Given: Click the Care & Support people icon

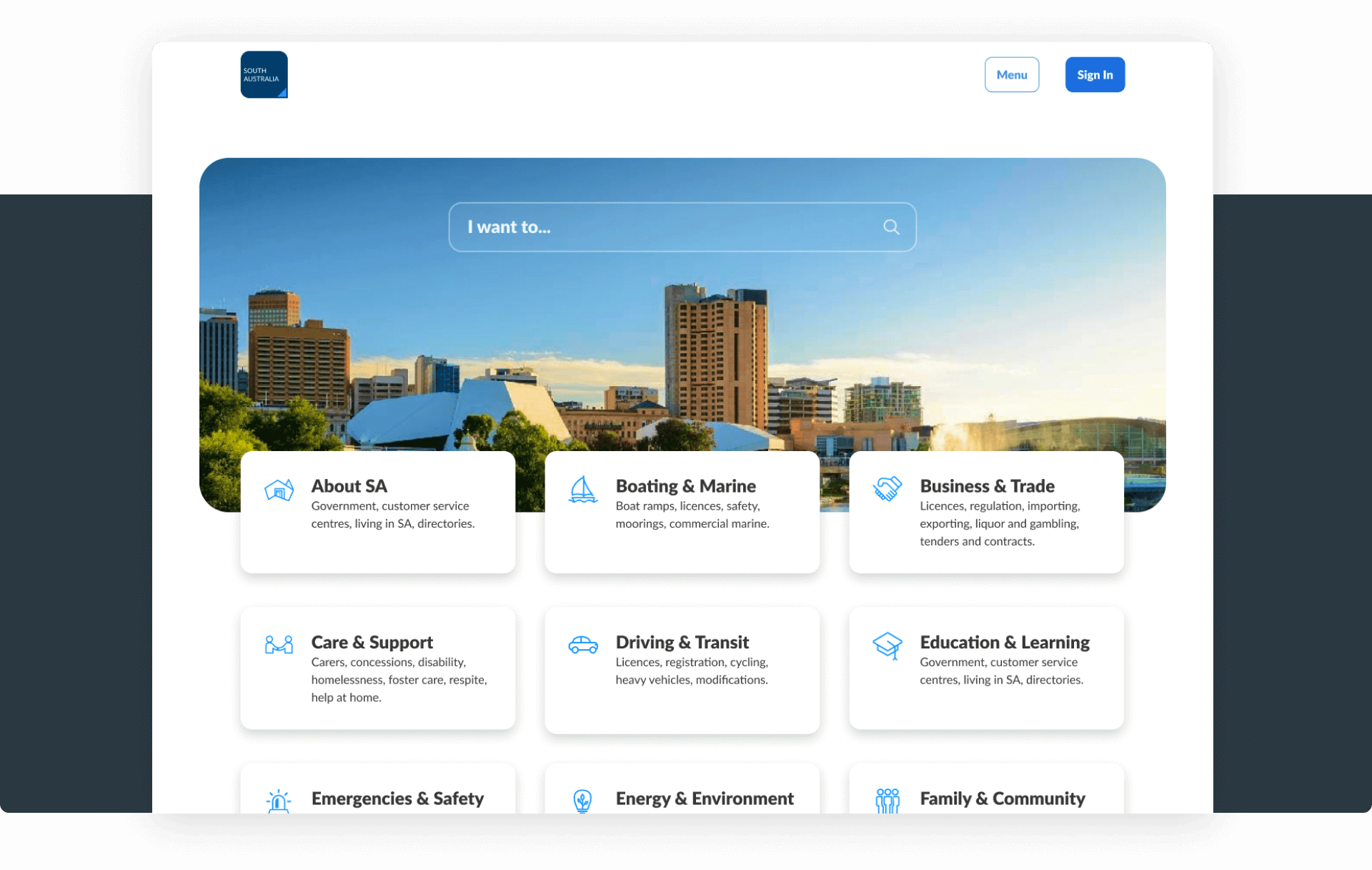Looking at the screenshot, I should click(x=279, y=645).
